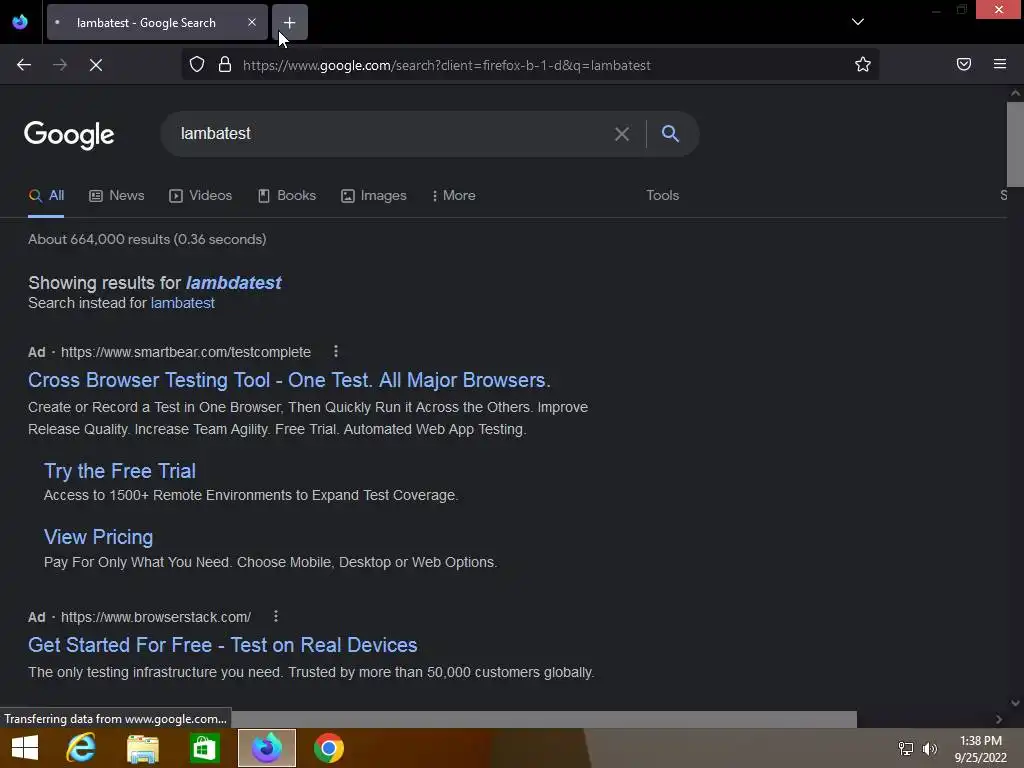Open the Windows Start menu
Screen dimensions: 1024x768
tap(25, 748)
